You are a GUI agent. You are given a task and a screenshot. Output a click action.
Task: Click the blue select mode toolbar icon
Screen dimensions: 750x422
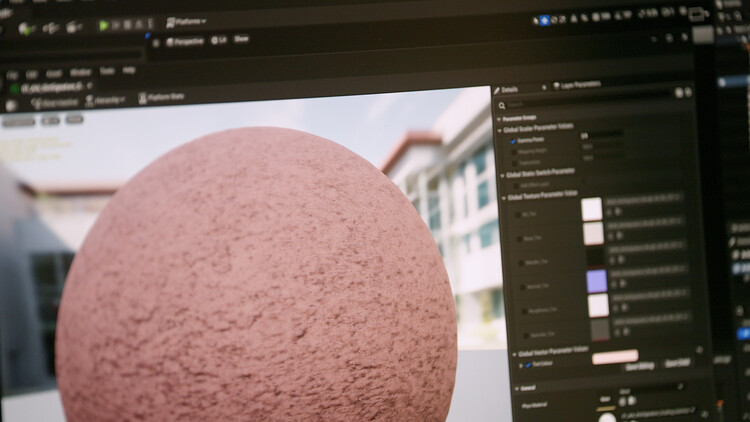pyautogui.click(x=544, y=20)
